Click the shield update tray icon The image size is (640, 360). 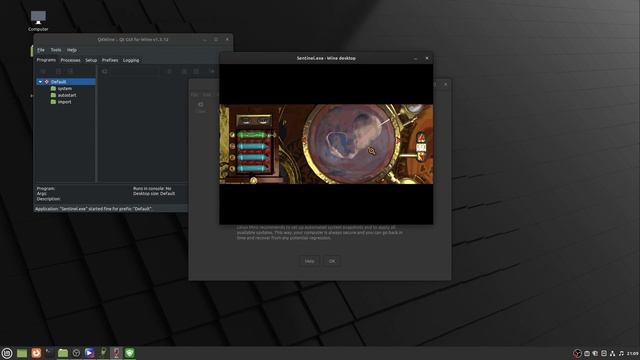(595, 353)
